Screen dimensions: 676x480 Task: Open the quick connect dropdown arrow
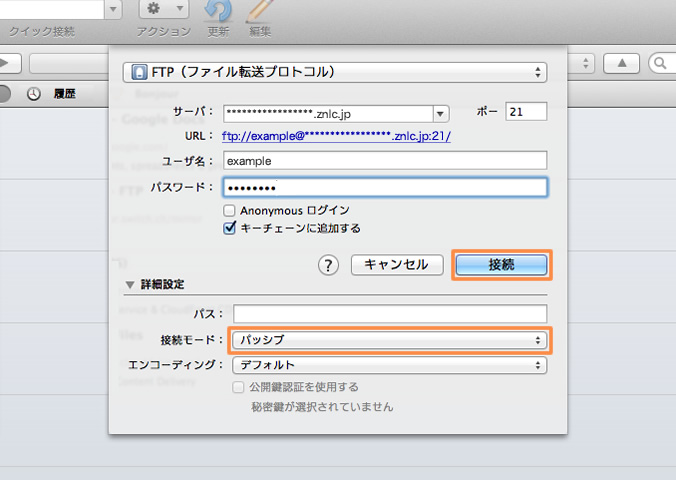tap(113, 9)
